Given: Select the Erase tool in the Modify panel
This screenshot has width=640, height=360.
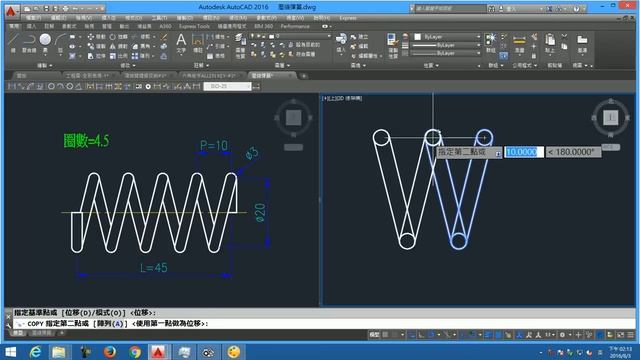Looking at the screenshot, I should click(x=164, y=37).
